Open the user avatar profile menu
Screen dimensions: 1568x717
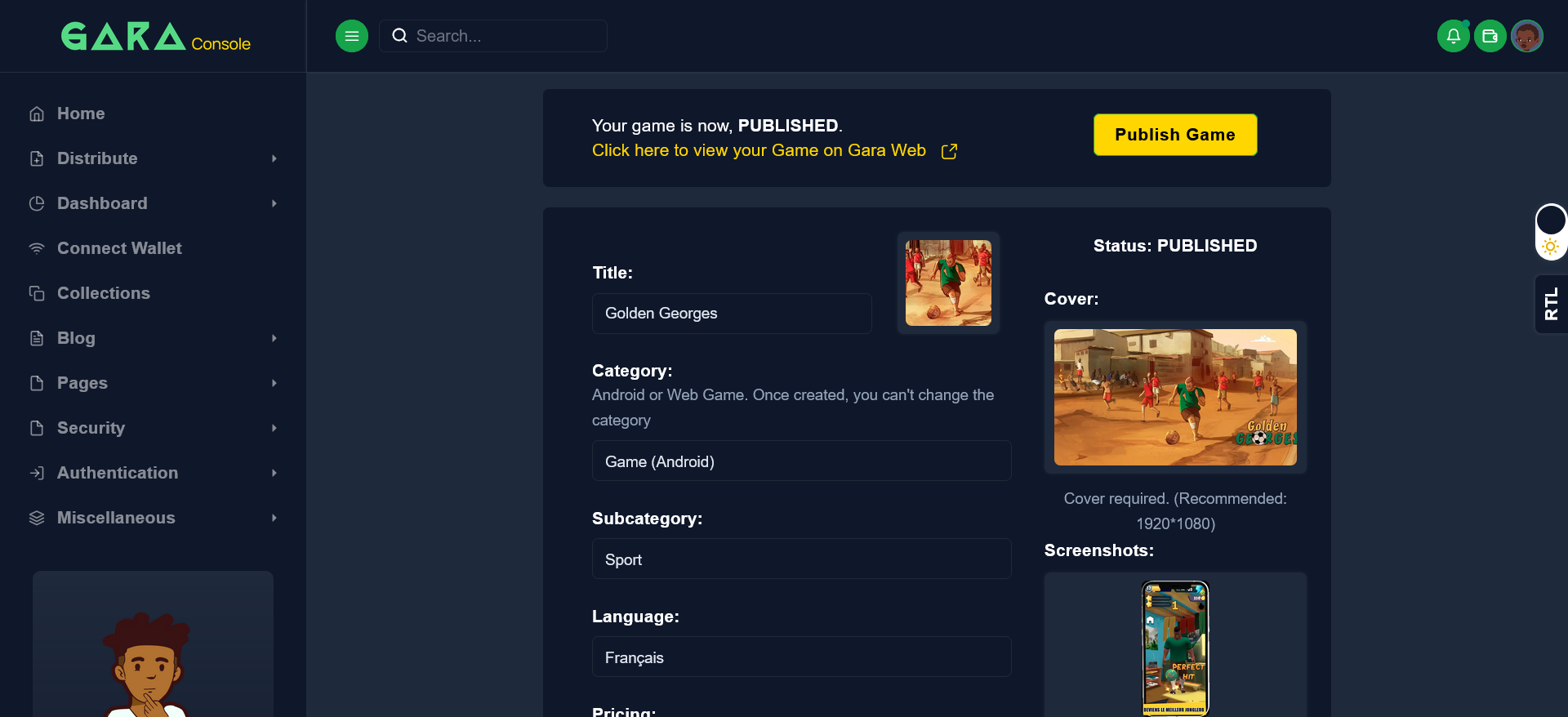click(1527, 36)
